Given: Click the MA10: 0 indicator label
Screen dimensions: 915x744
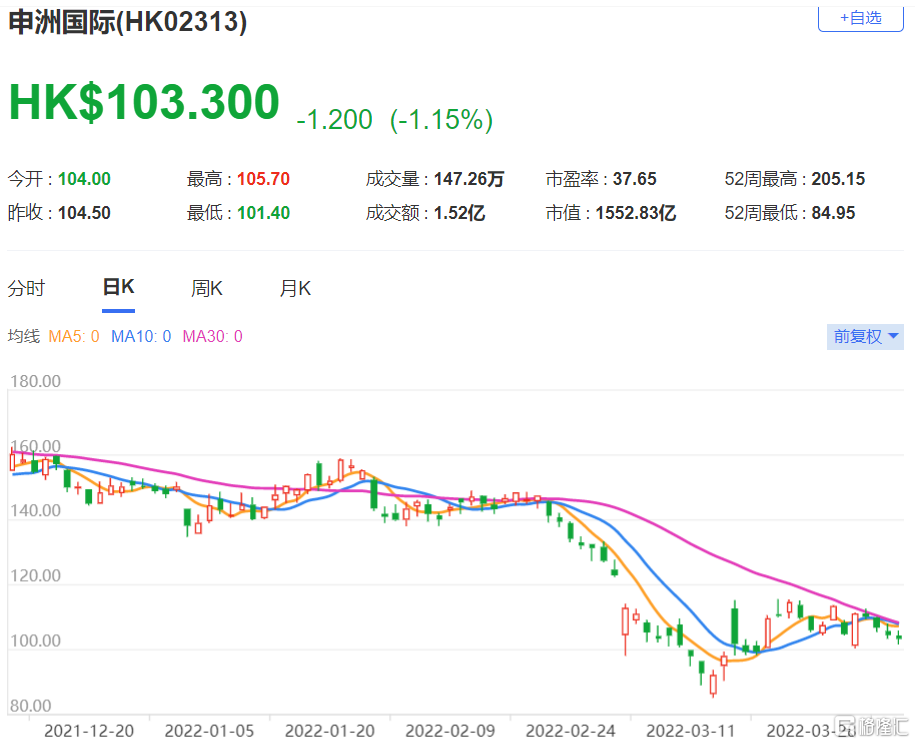Looking at the screenshot, I should click(x=141, y=336).
